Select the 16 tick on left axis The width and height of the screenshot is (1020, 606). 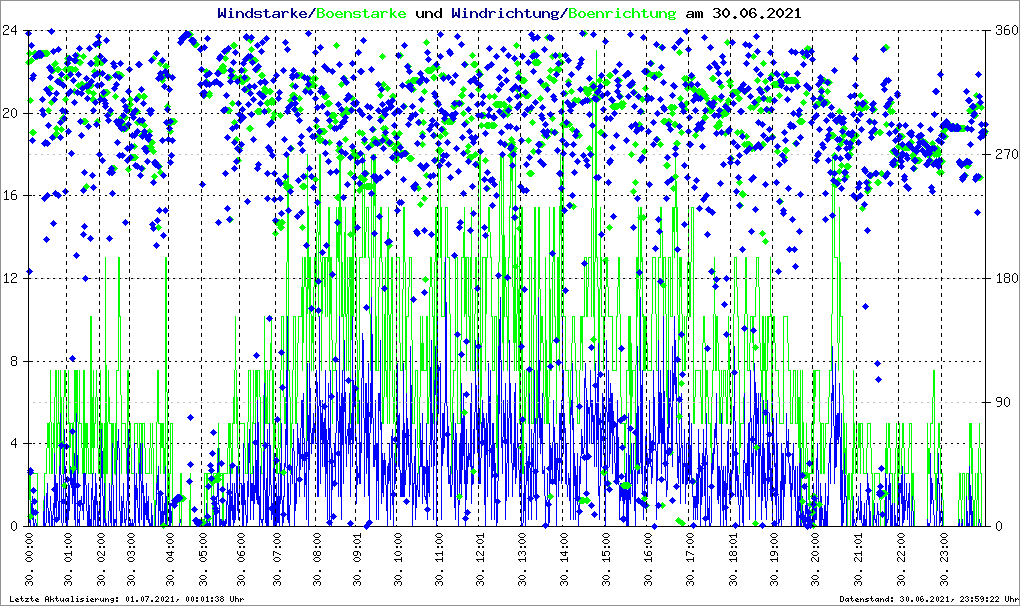13,196
